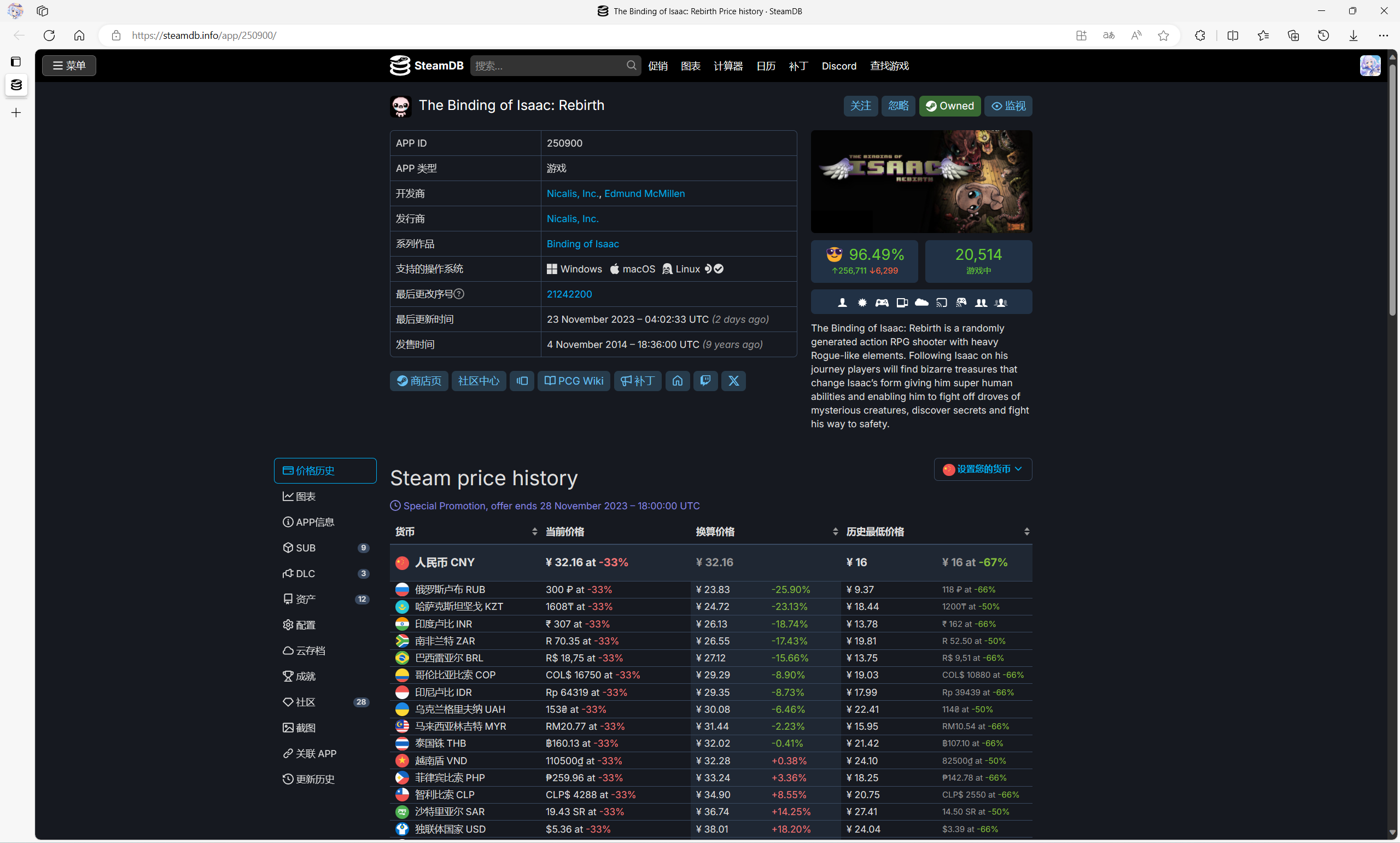Click the help icon next to 最后更改序号
The image size is (1400, 843).
[x=459, y=294]
